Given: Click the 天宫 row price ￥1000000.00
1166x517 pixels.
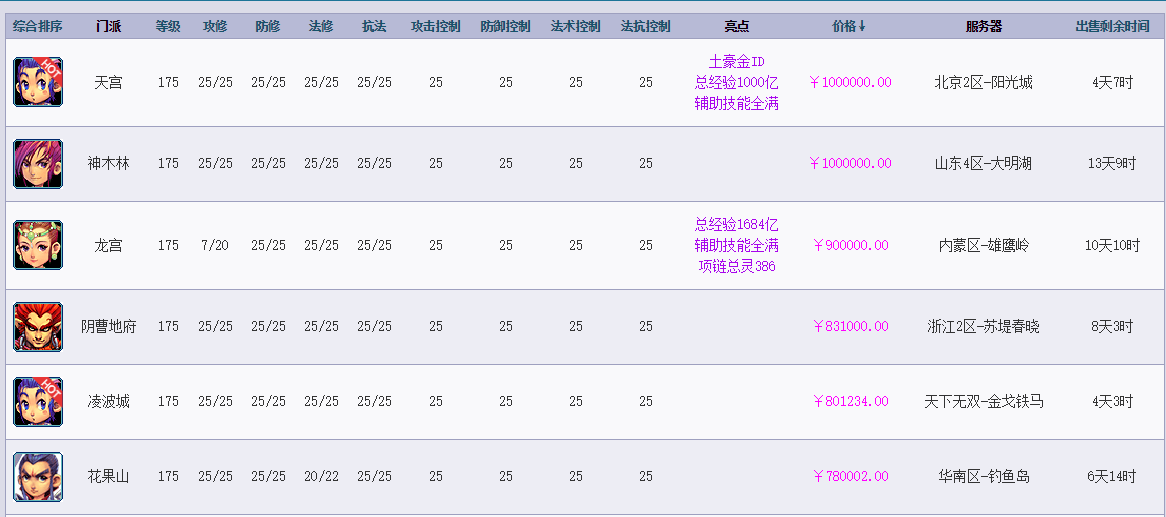Looking at the screenshot, I should point(850,83).
